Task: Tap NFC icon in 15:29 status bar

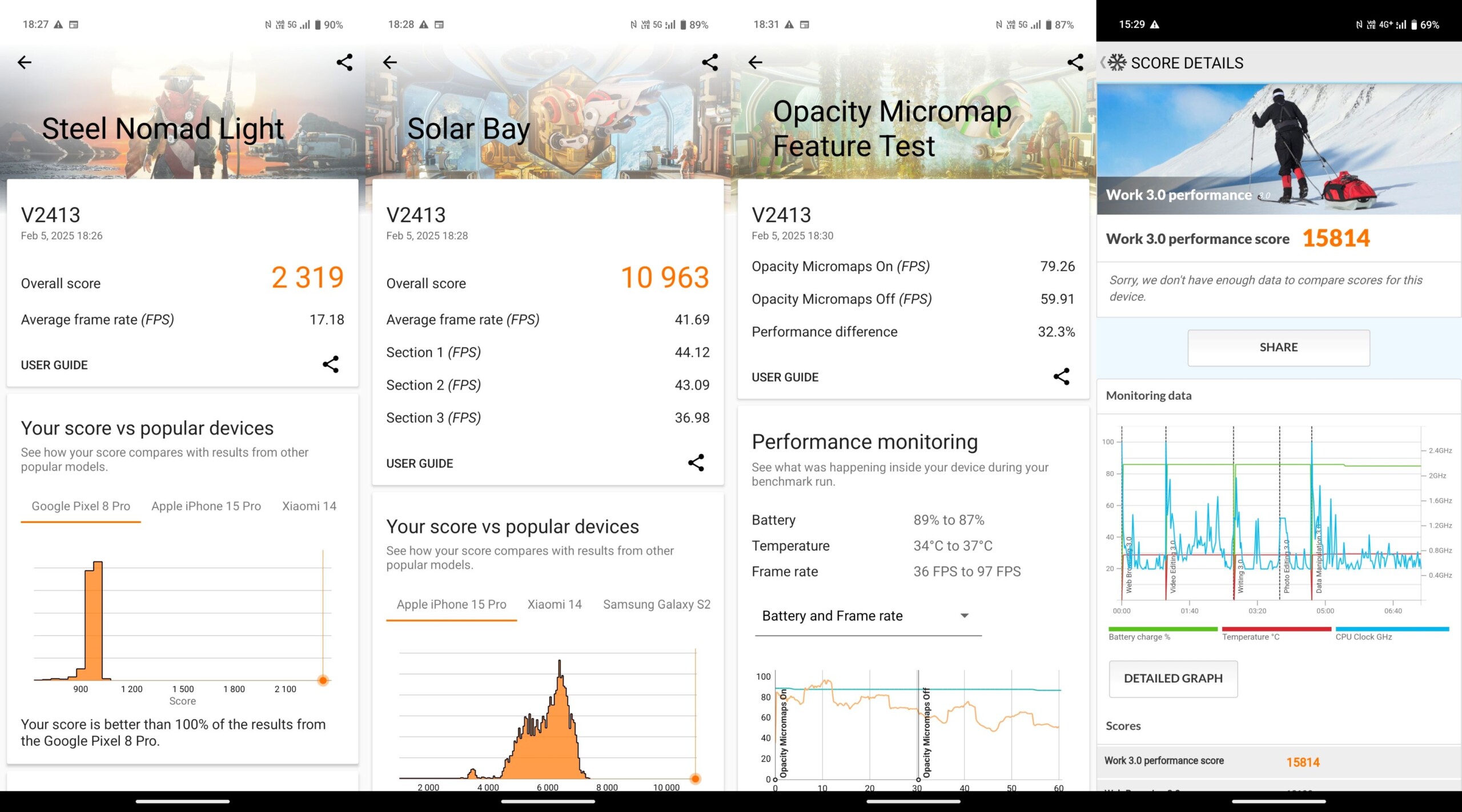Action: (1359, 25)
